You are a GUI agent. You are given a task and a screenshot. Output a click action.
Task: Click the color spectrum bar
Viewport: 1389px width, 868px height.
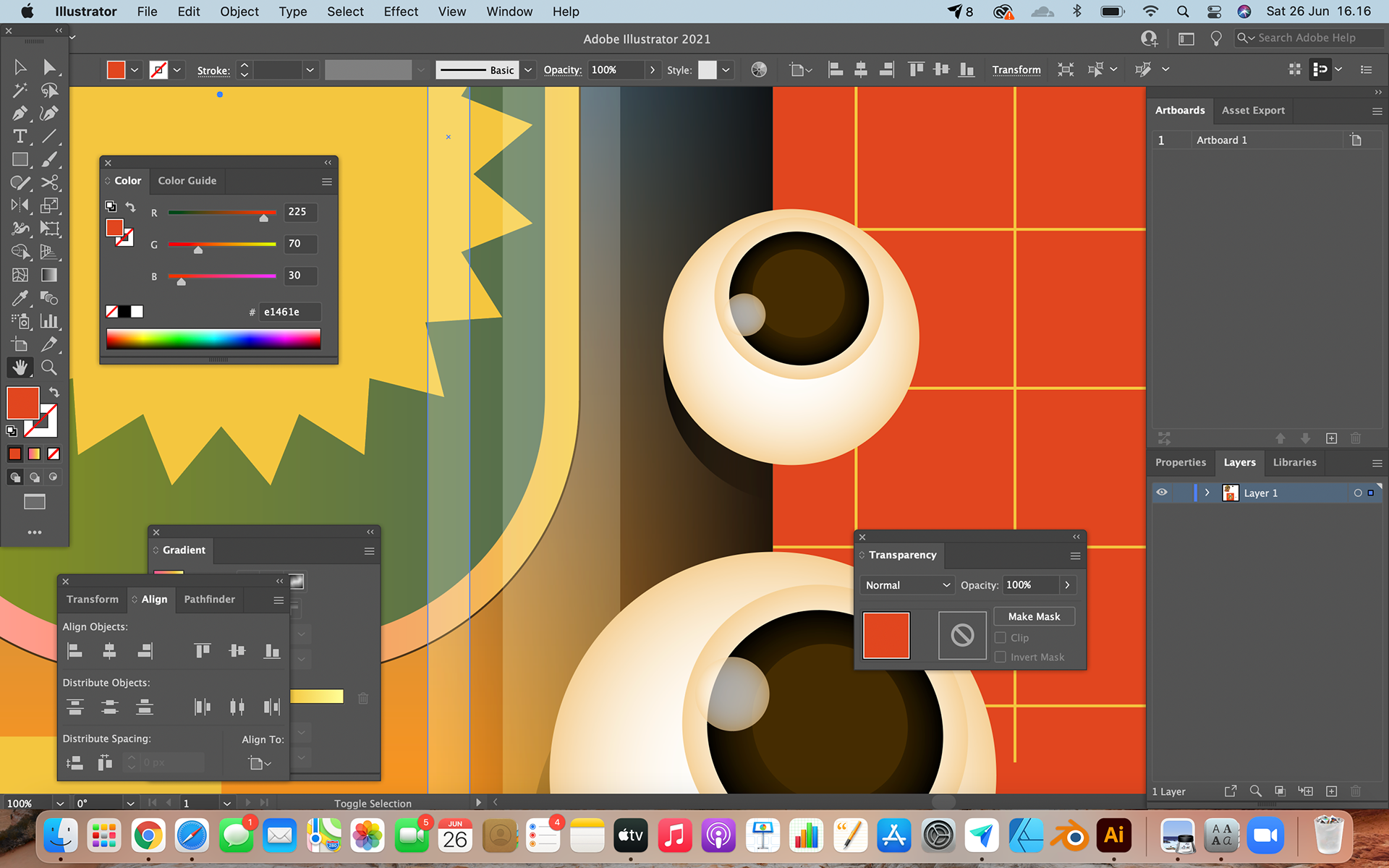tap(213, 339)
